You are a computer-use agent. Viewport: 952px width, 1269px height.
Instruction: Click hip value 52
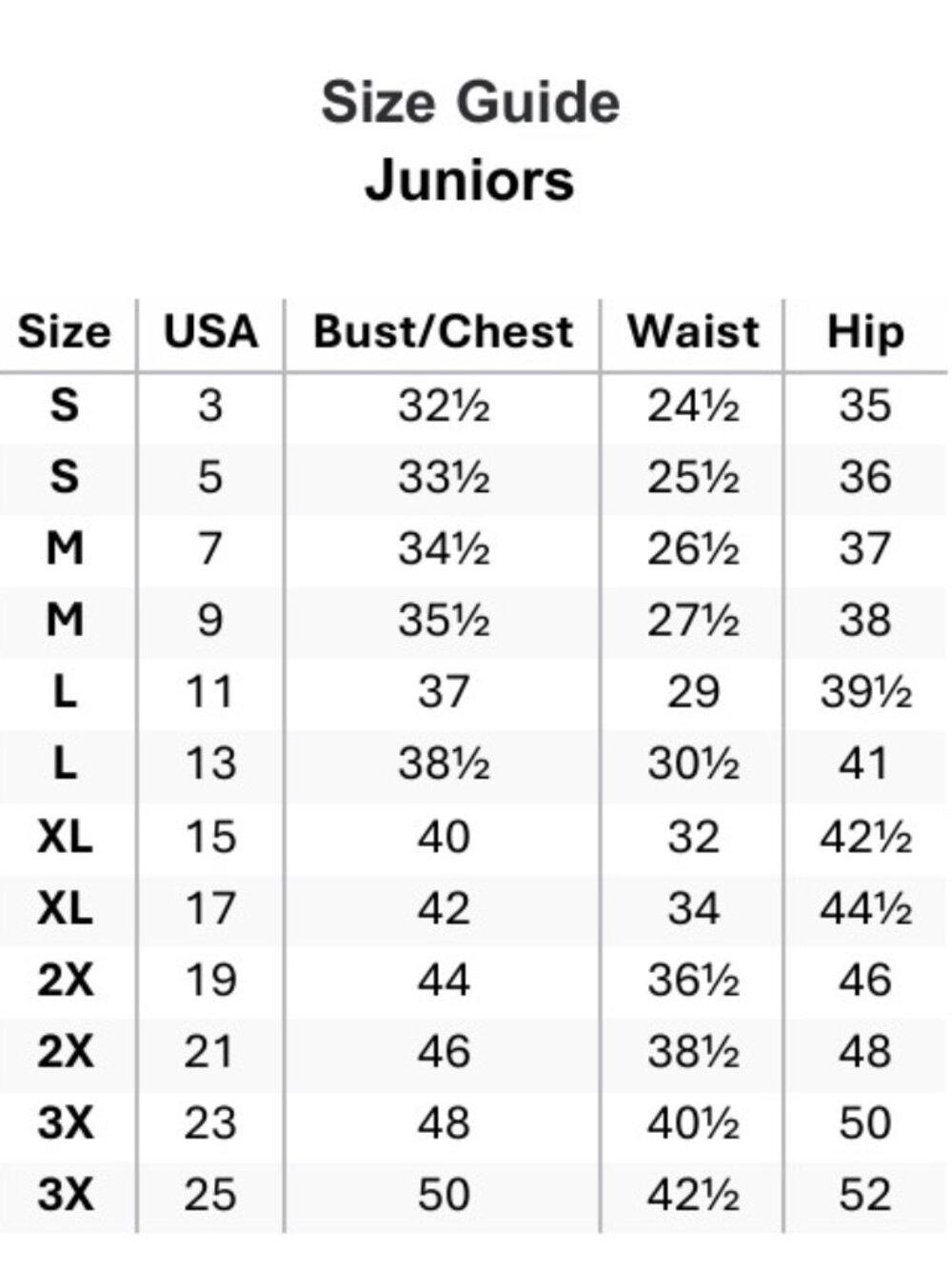864,1196
